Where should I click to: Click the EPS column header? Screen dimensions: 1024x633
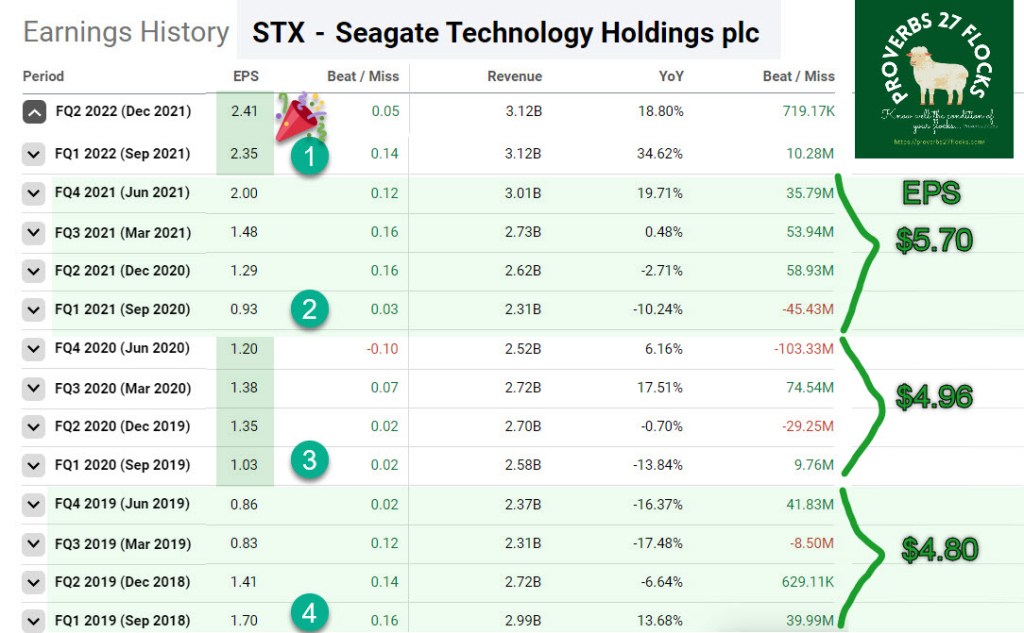[245, 76]
